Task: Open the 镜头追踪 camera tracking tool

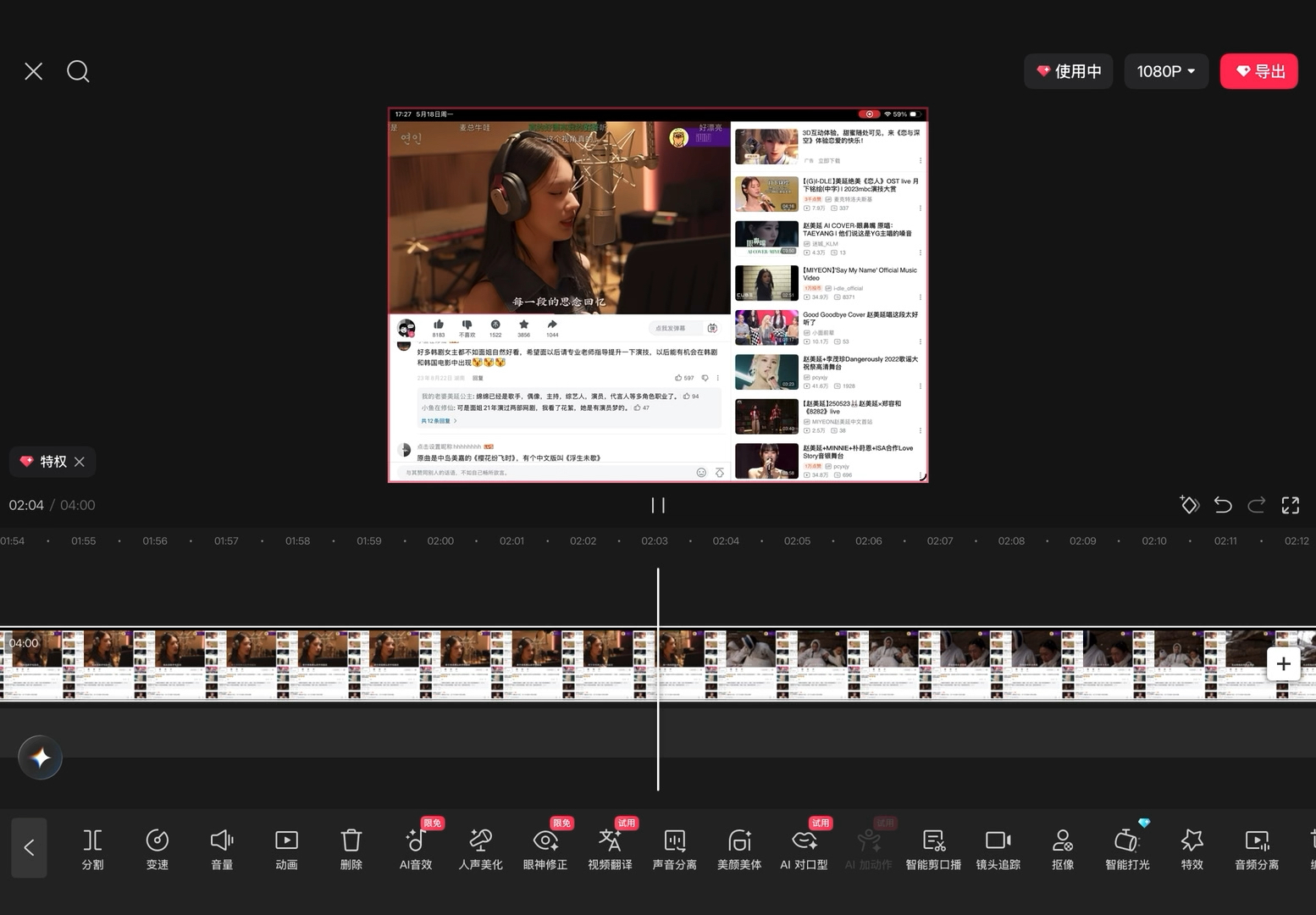Action: coord(998,849)
